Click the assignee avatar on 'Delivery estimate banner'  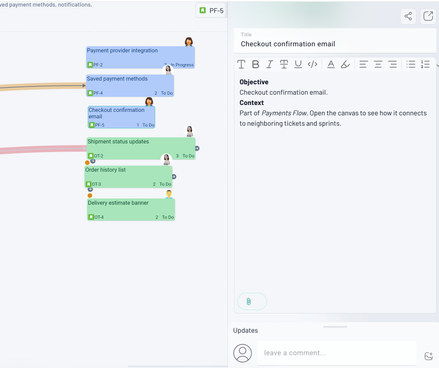pos(169,194)
